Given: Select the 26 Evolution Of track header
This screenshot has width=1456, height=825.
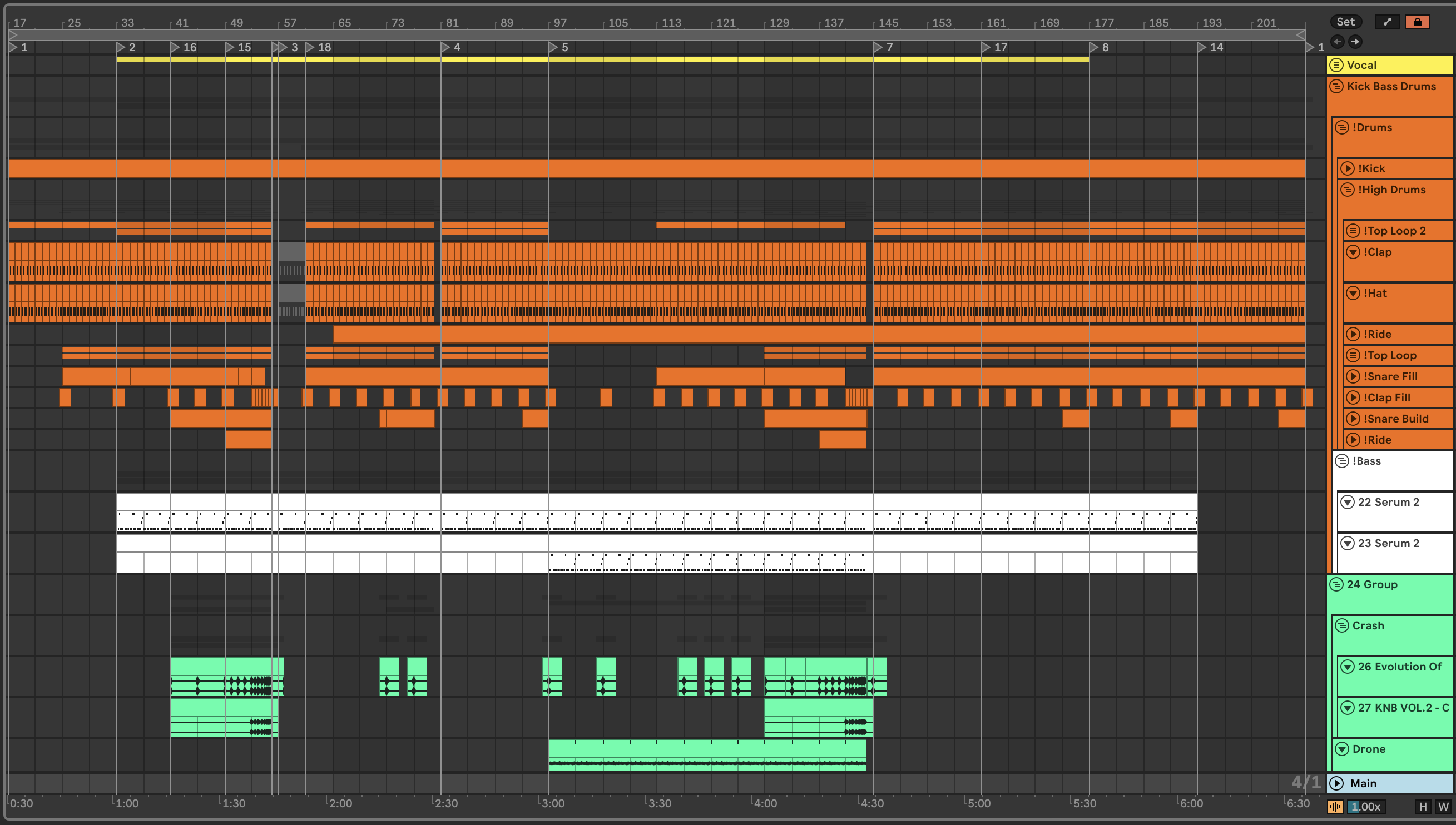Looking at the screenshot, I should 1399,667.
